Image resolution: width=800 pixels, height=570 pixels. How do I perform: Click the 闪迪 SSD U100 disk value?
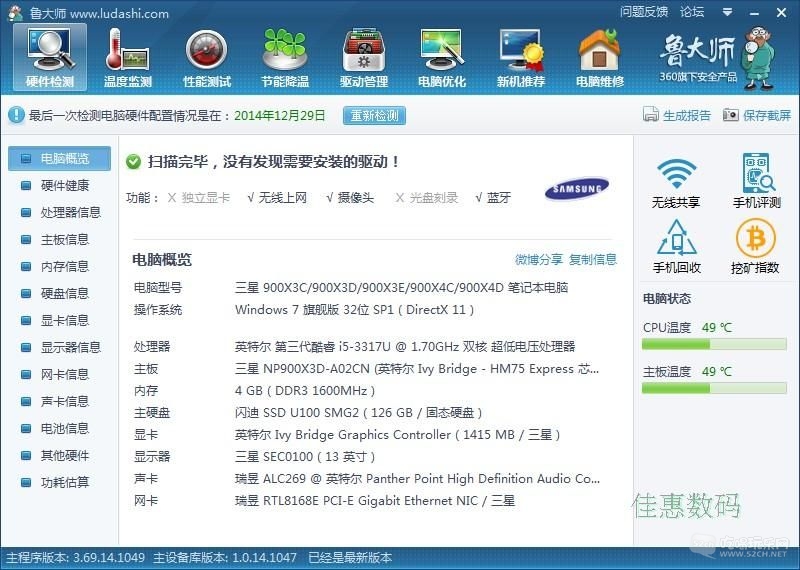358,412
